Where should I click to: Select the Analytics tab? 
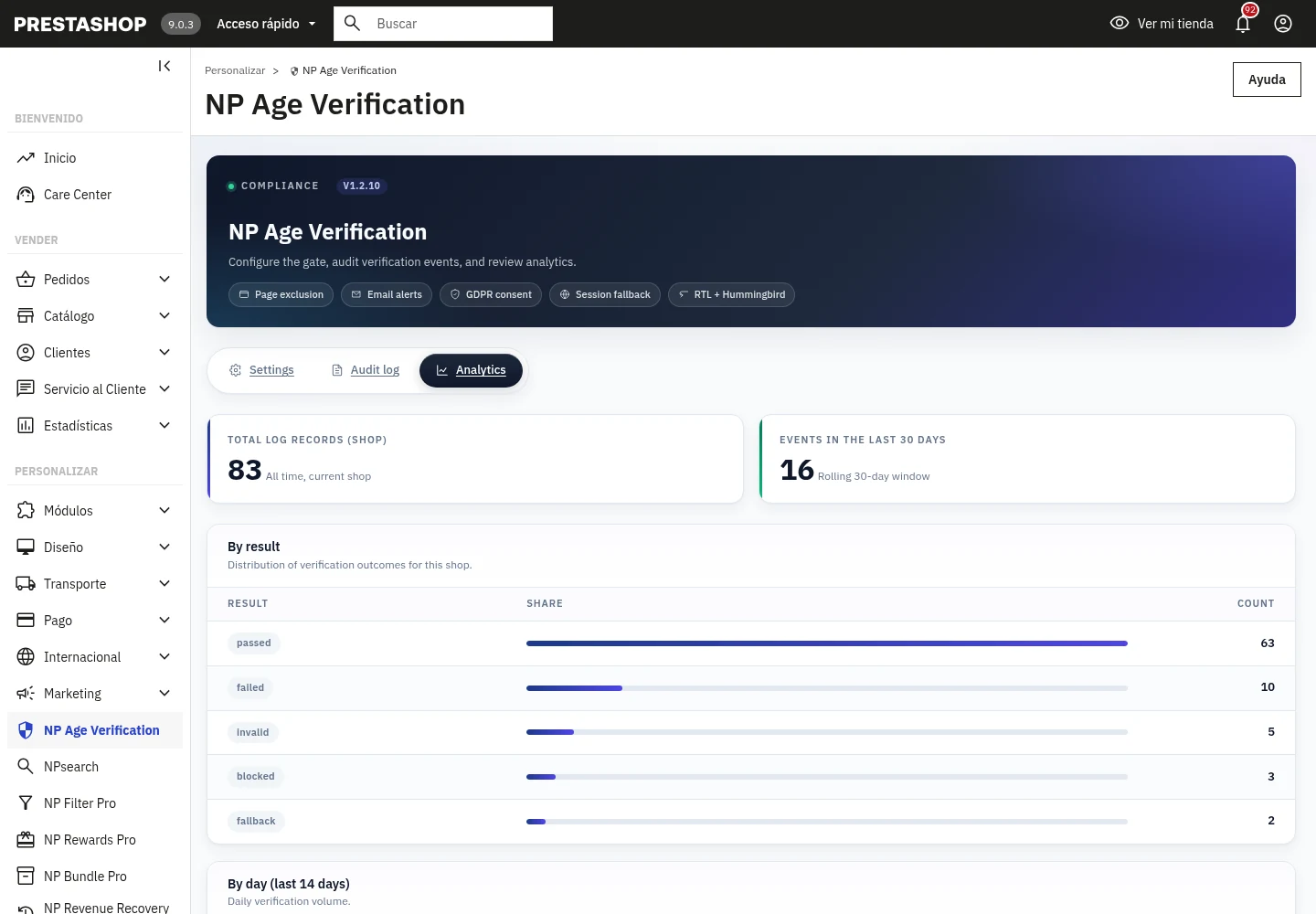click(x=471, y=370)
